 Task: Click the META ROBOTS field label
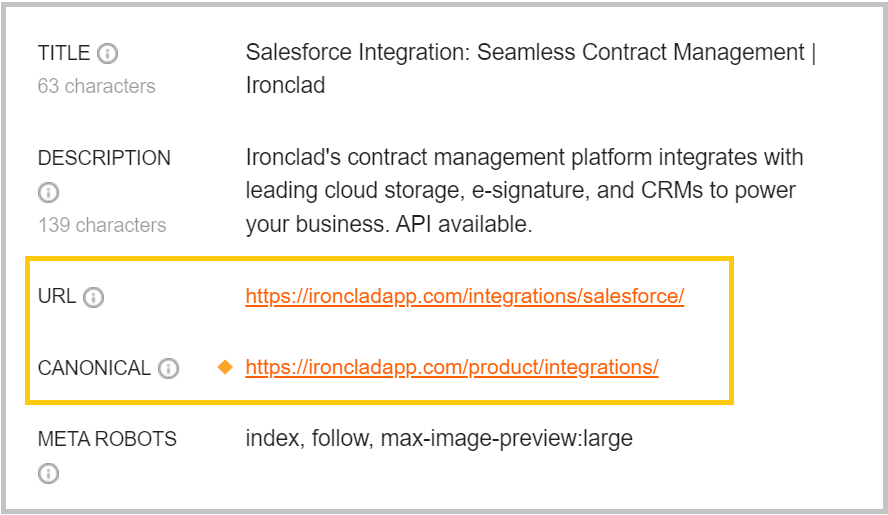[107, 439]
